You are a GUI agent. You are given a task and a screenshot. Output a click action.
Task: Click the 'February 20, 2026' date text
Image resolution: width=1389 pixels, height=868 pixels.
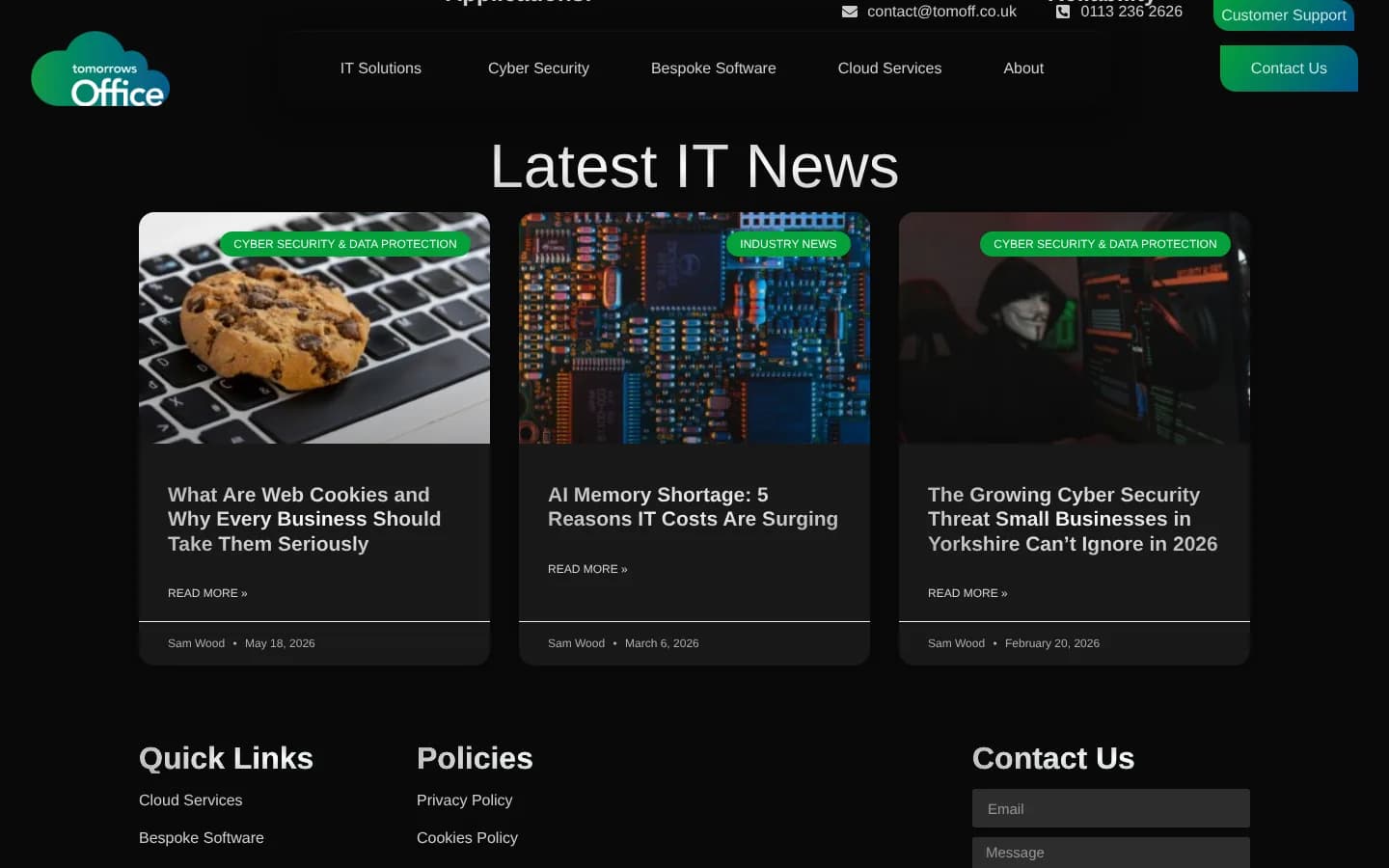[1052, 643]
